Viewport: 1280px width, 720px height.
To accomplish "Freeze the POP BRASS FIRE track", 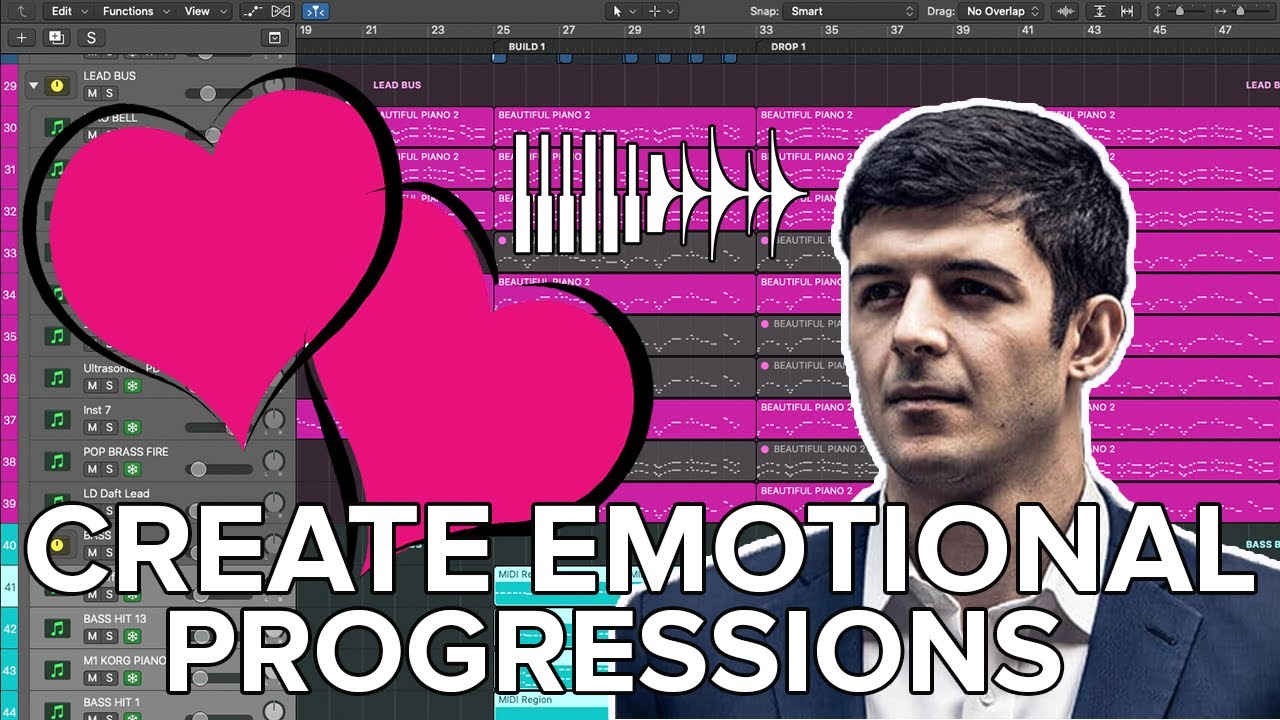I will [x=132, y=469].
